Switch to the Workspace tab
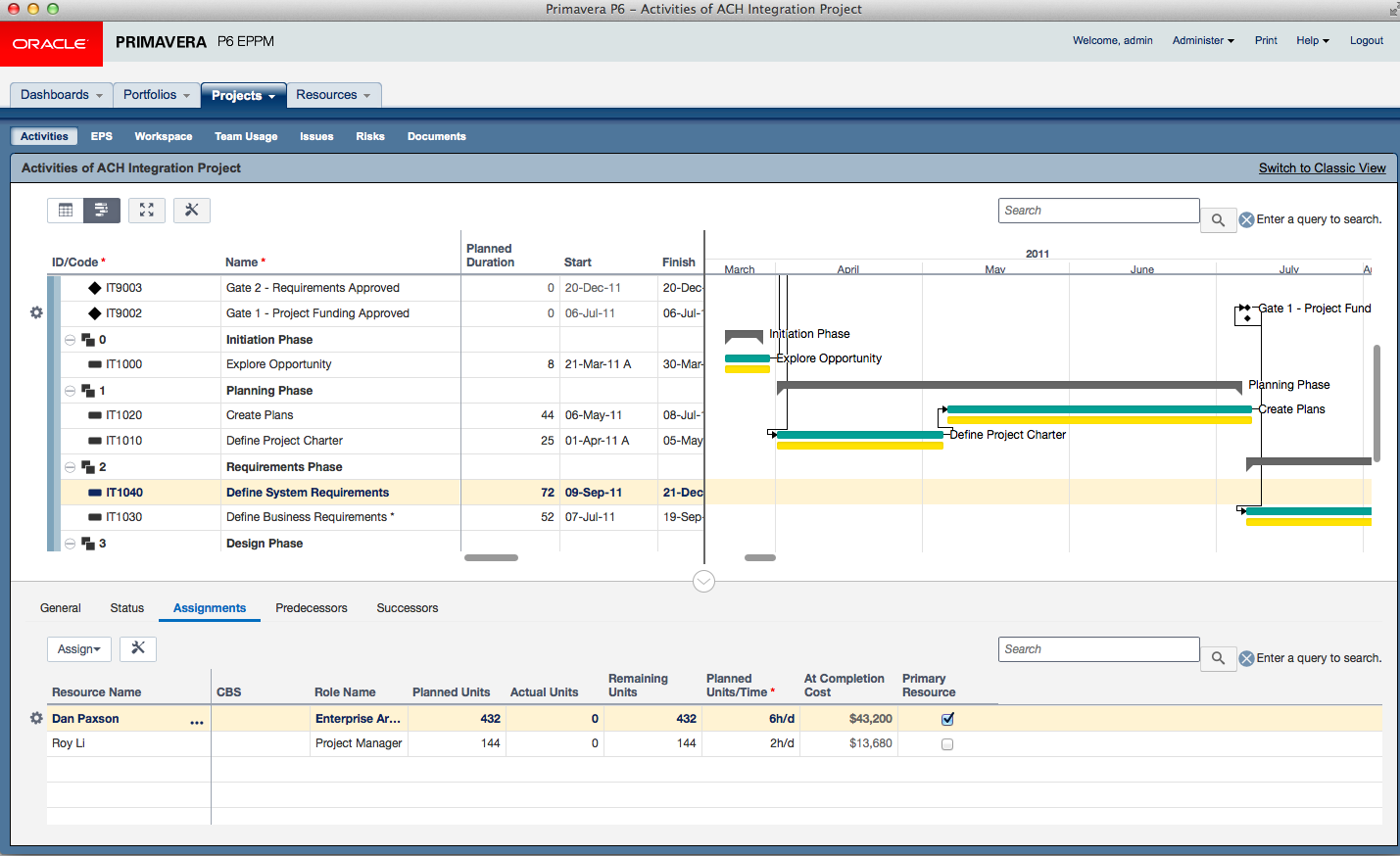Screen dimensions: 1400x856 pos(164,136)
